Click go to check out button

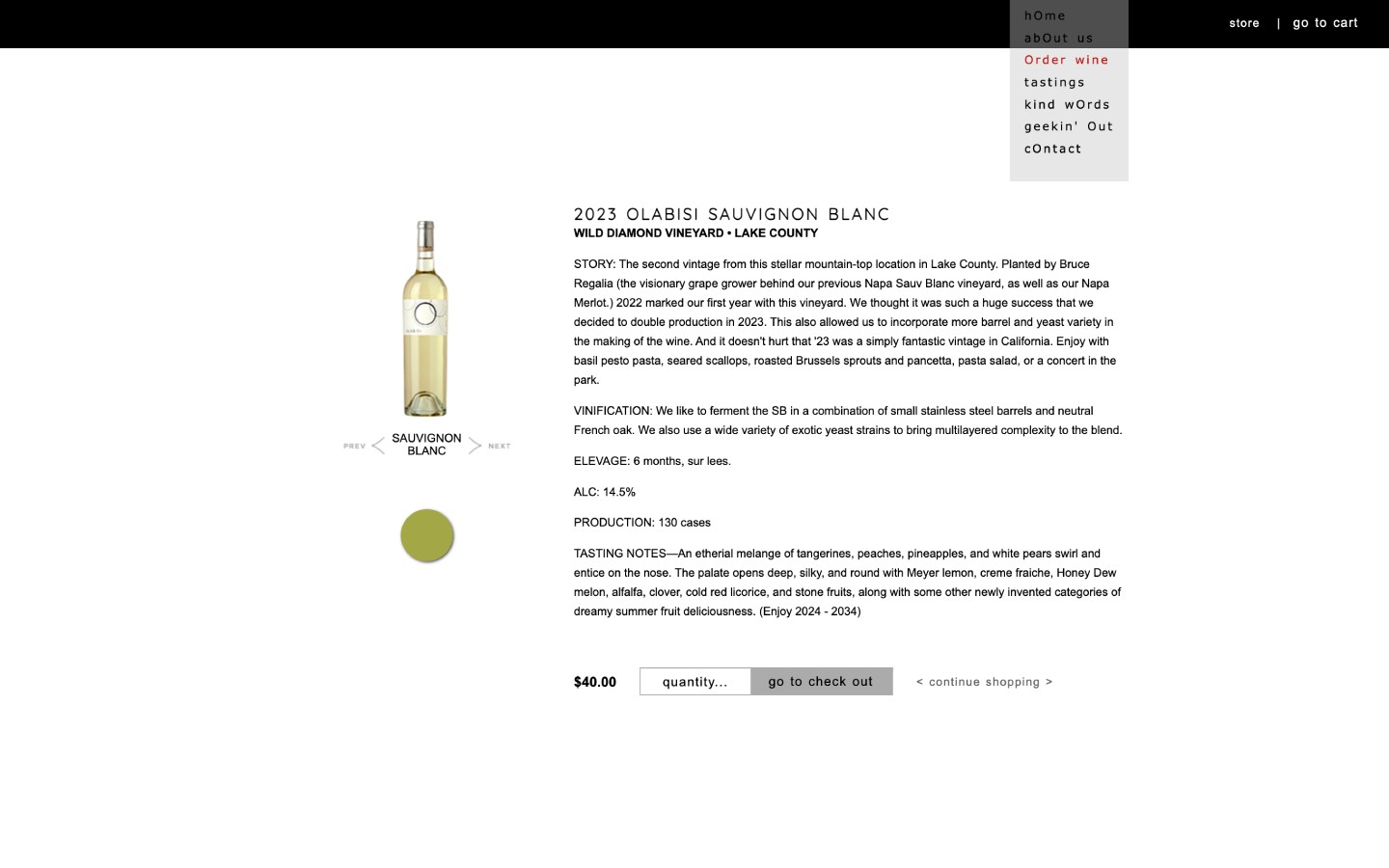[x=822, y=682]
